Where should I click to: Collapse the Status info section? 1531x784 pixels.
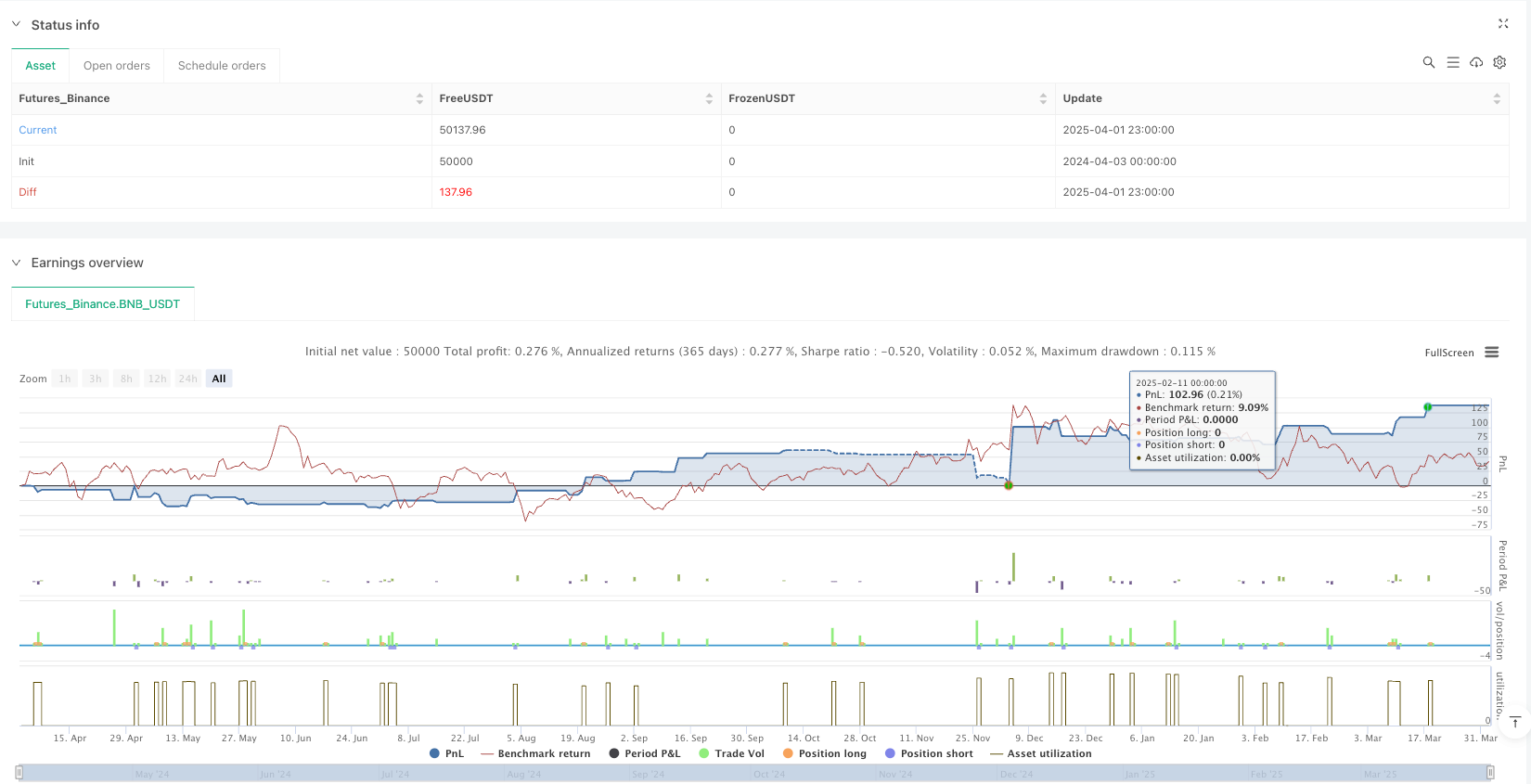pos(16,25)
